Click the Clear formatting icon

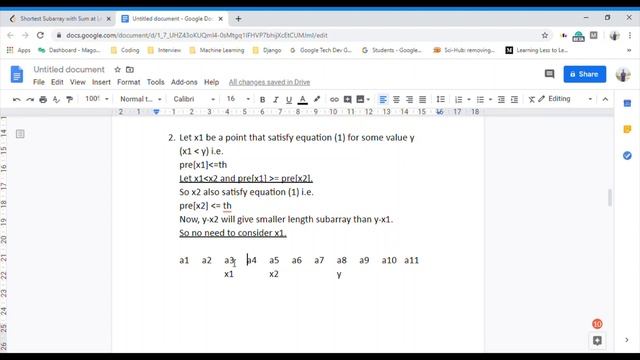pyautogui.click(x=531, y=99)
